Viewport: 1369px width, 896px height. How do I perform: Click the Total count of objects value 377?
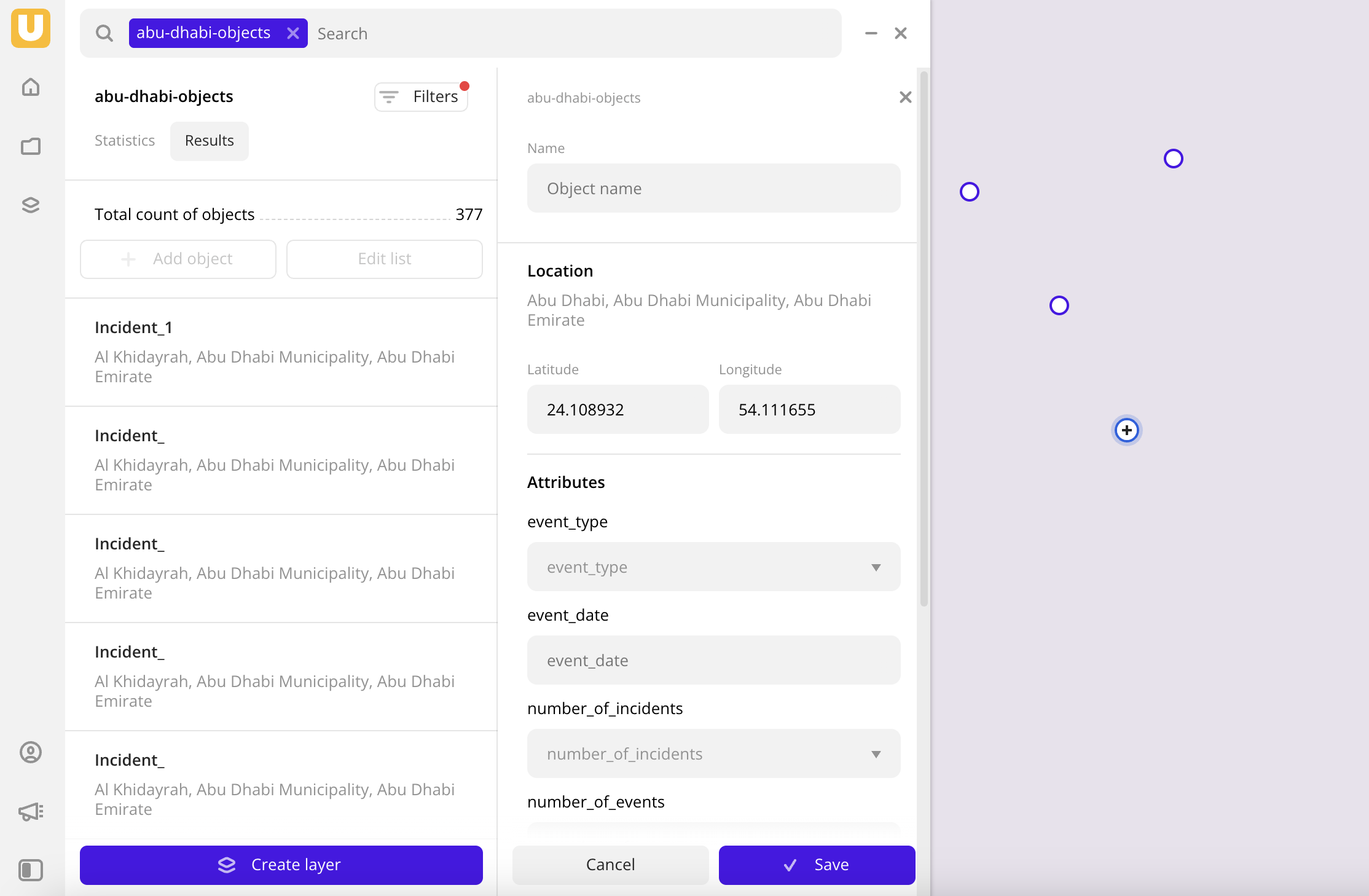pyautogui.click(x=469, y=214)
